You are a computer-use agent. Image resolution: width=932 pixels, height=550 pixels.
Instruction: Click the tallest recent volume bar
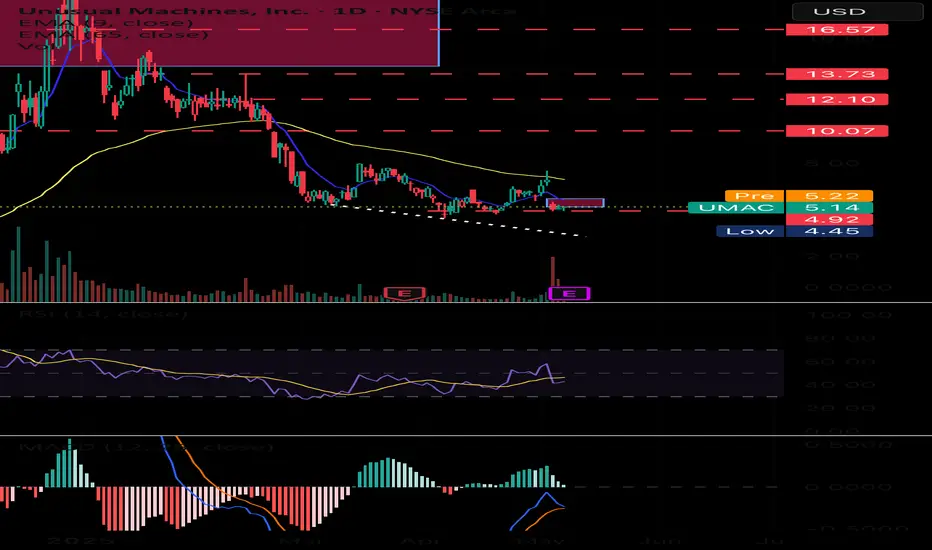tap(553, 279)
